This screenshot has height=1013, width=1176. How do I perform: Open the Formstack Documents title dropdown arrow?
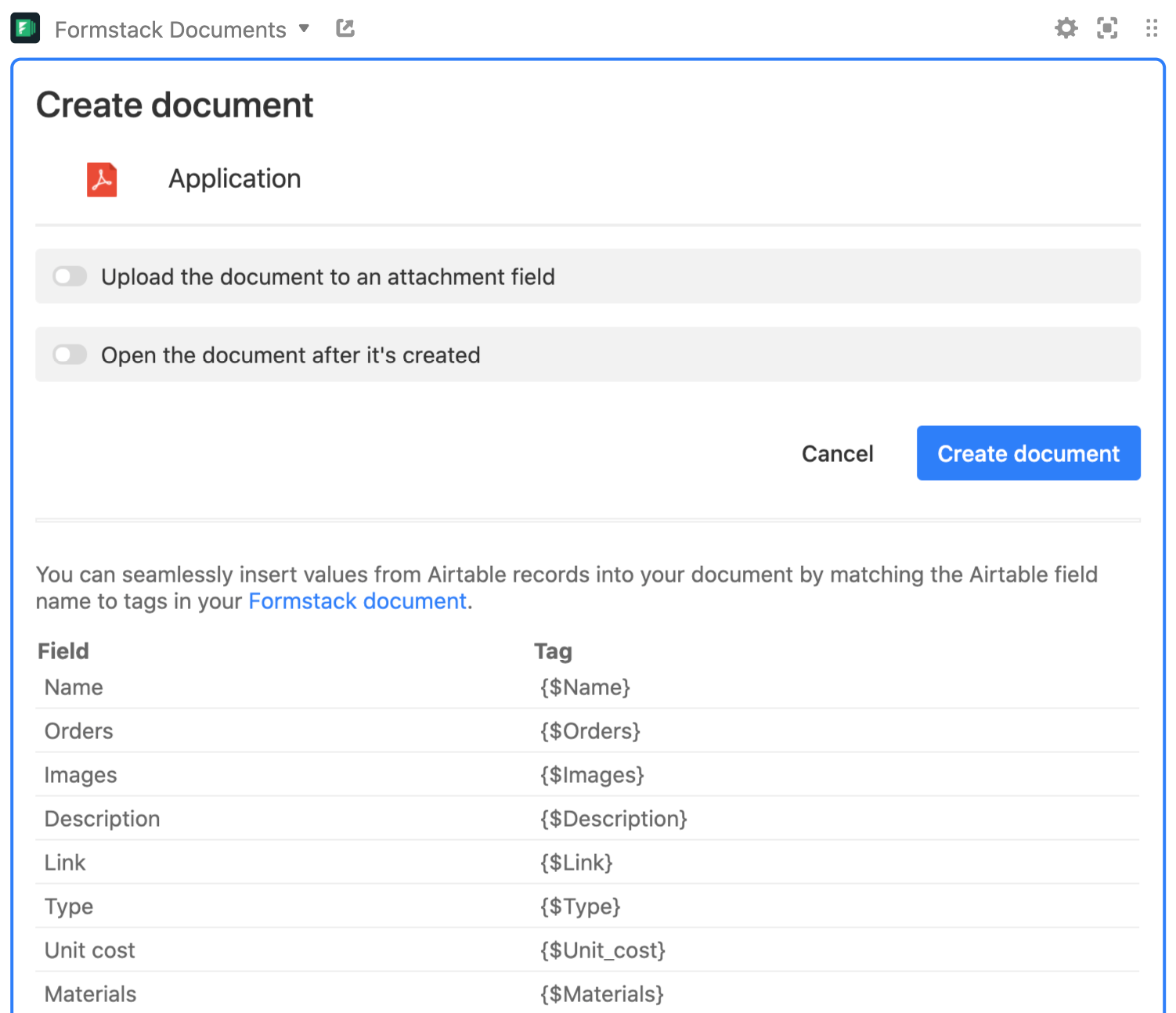[x=304, y=29]
